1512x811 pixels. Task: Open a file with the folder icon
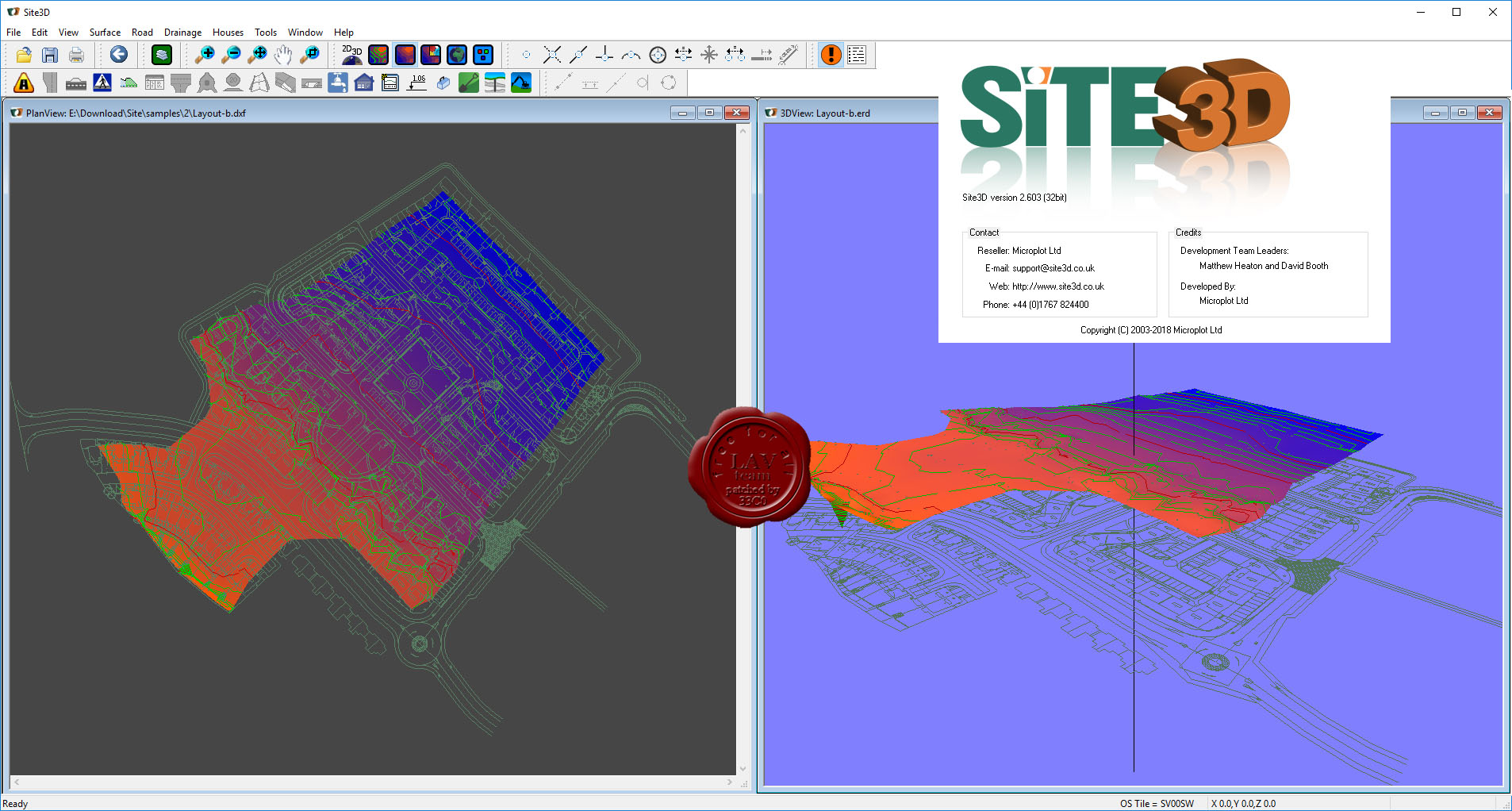click(24, 55)
